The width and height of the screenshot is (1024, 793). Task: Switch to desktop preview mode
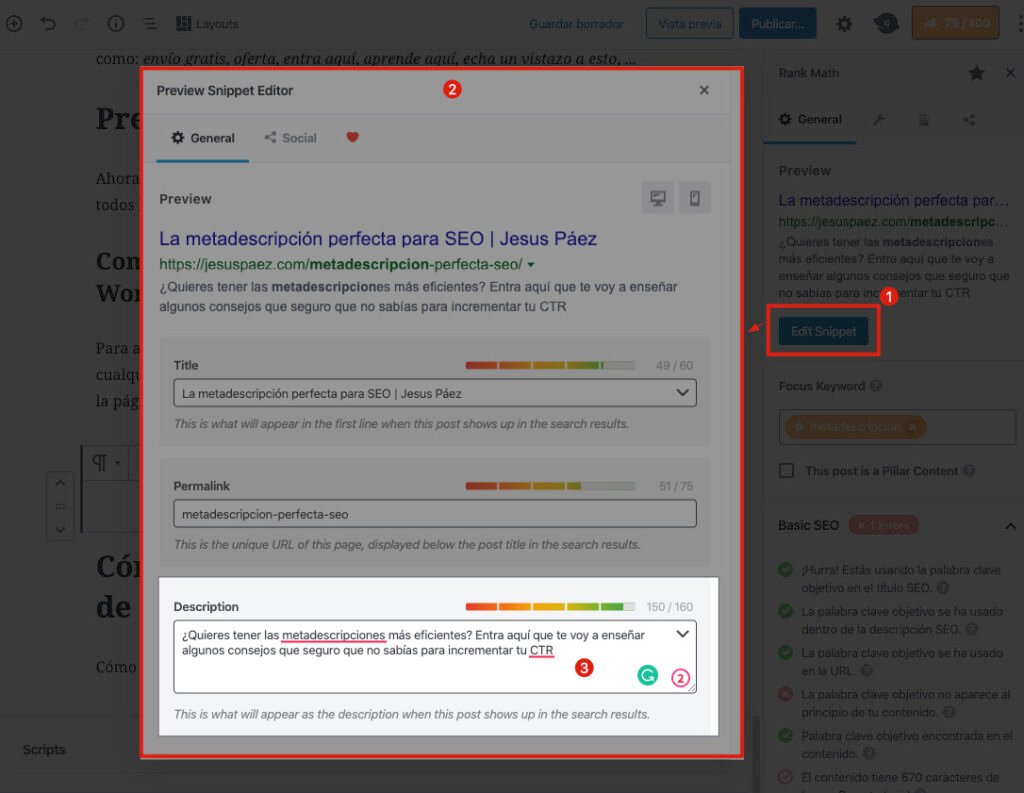click(658, 198)
